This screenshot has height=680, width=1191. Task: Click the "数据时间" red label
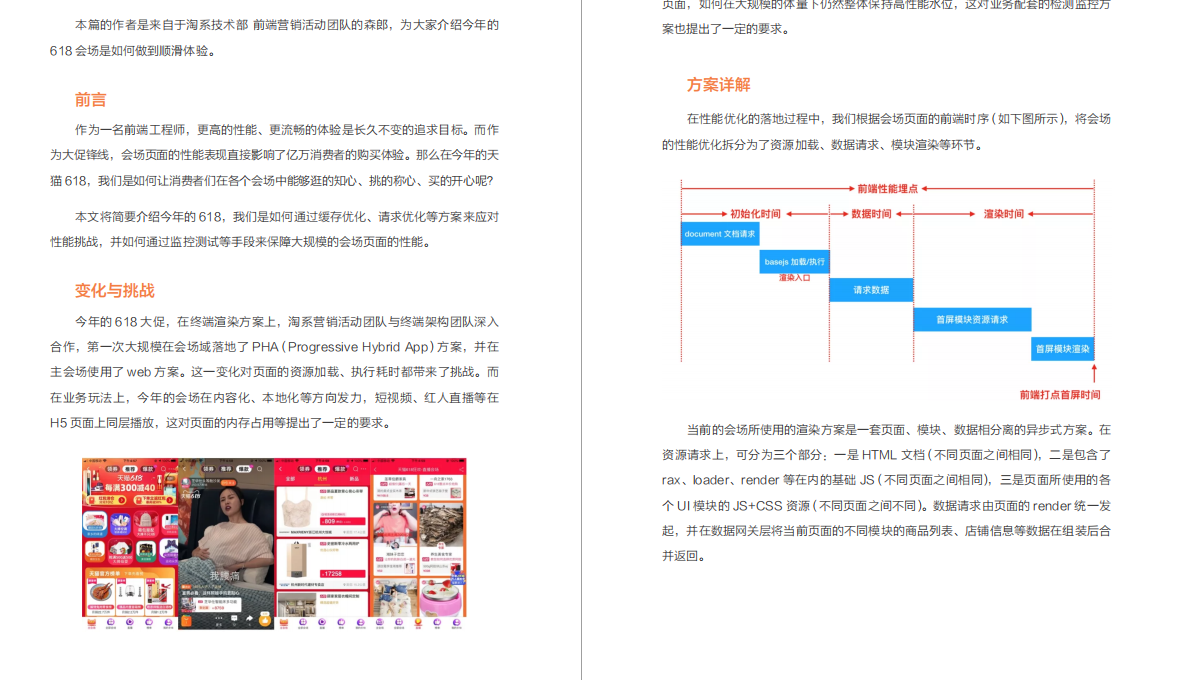click(x=871, y=214)
